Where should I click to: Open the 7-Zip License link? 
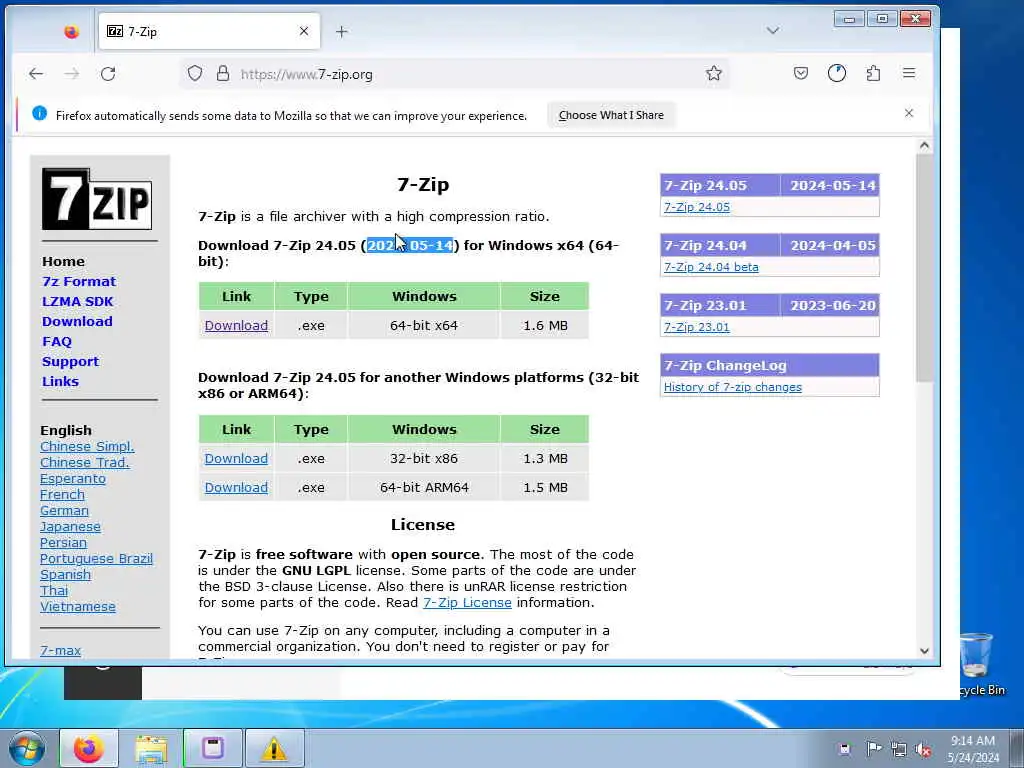click(468, 603)
